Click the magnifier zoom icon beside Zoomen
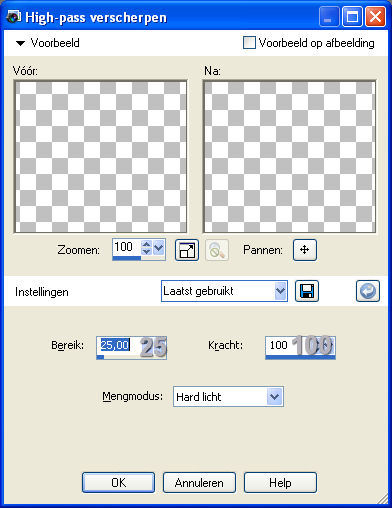This screenshot has width=392, height=508. [217, 250]
